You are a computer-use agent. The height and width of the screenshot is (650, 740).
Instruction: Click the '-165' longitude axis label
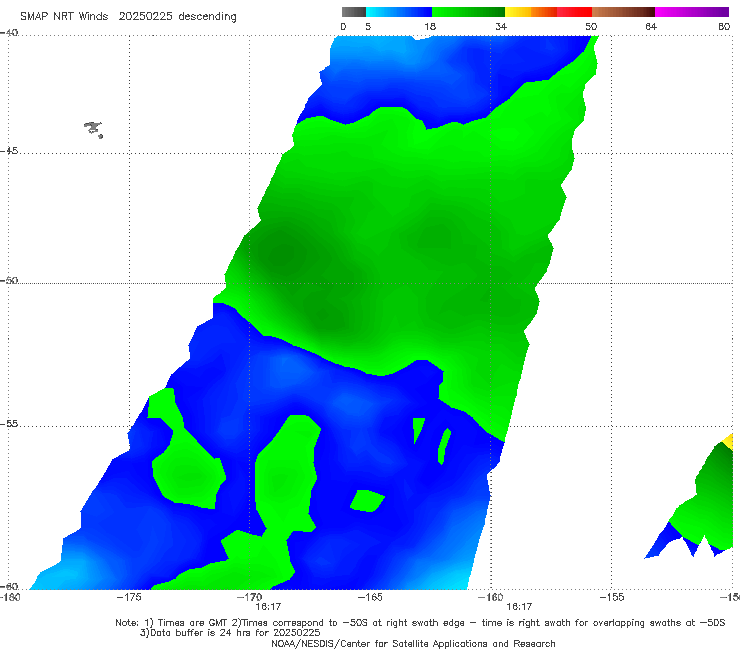370,597
